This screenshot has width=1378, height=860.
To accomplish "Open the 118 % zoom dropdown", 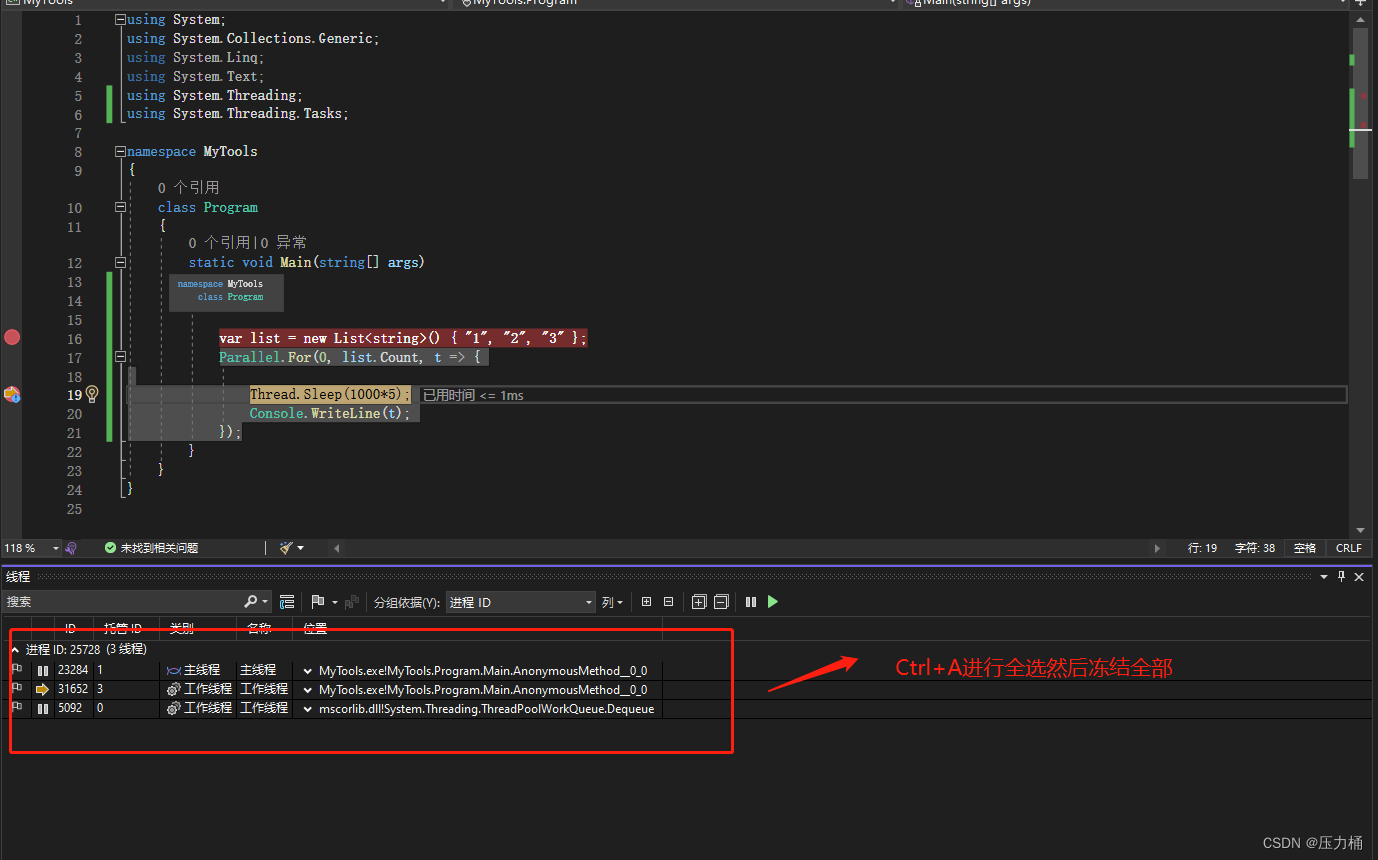I will (x=56, y=548).
